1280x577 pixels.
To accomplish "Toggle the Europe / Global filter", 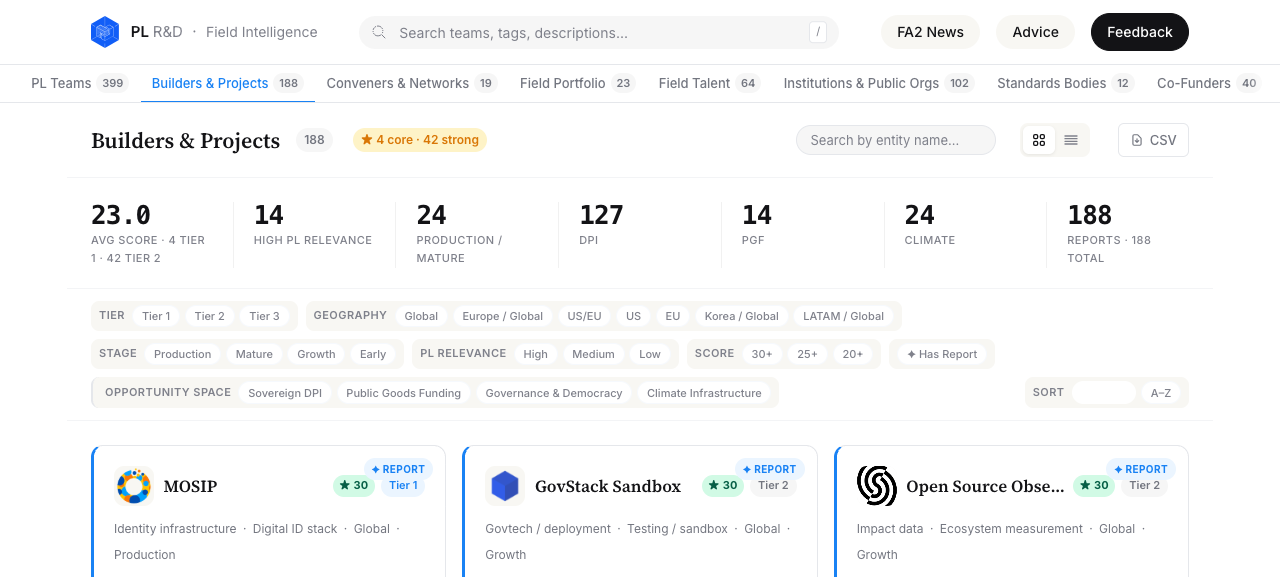I will [503, 316].
